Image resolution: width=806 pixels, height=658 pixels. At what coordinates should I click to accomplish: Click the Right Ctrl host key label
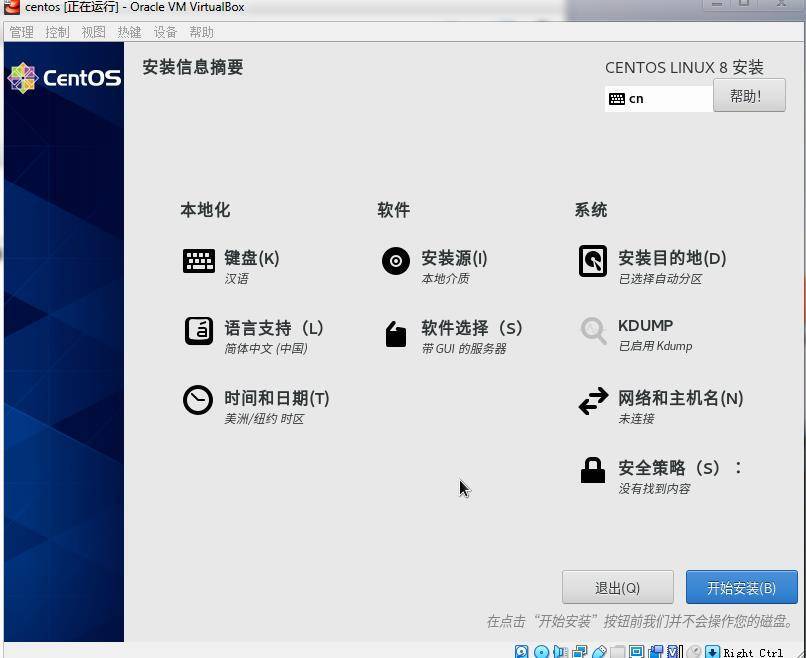(753, 652)
